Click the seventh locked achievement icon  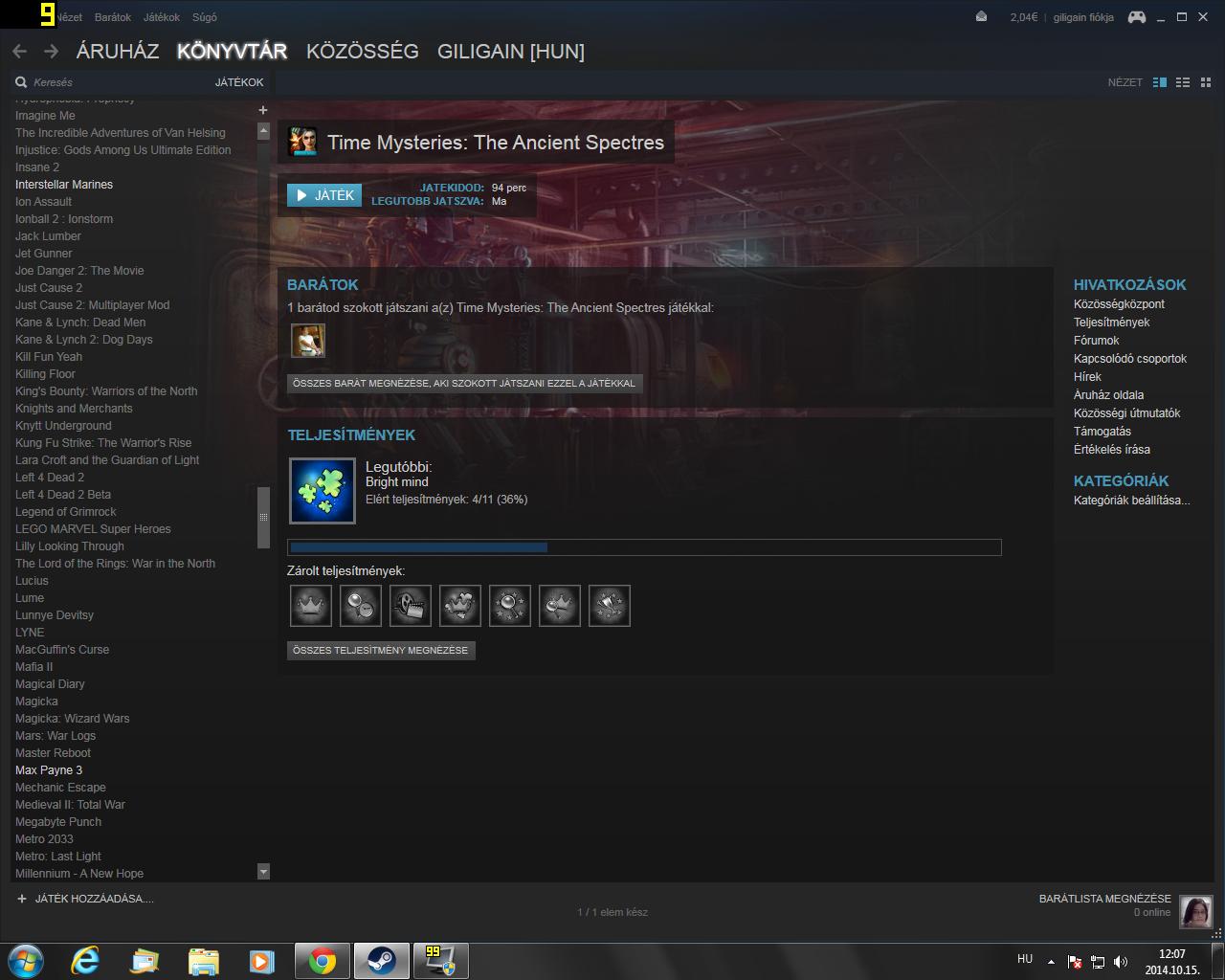click(x=610, y=606)
